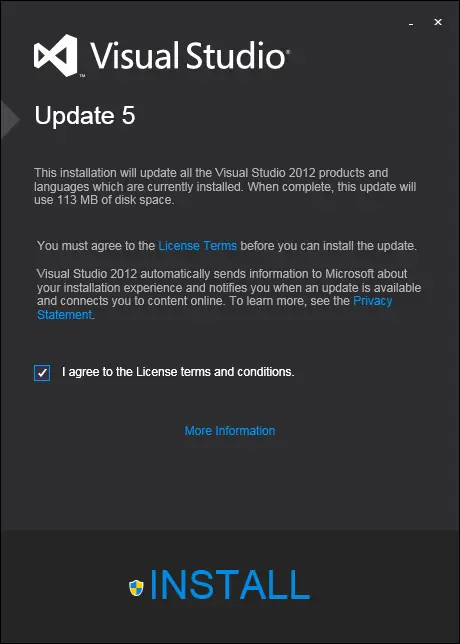This screenshot has height=644, width=460.
Task: Uncheck the license agreement checkbox
Action: pyautogui.click(x=42, y=373)
